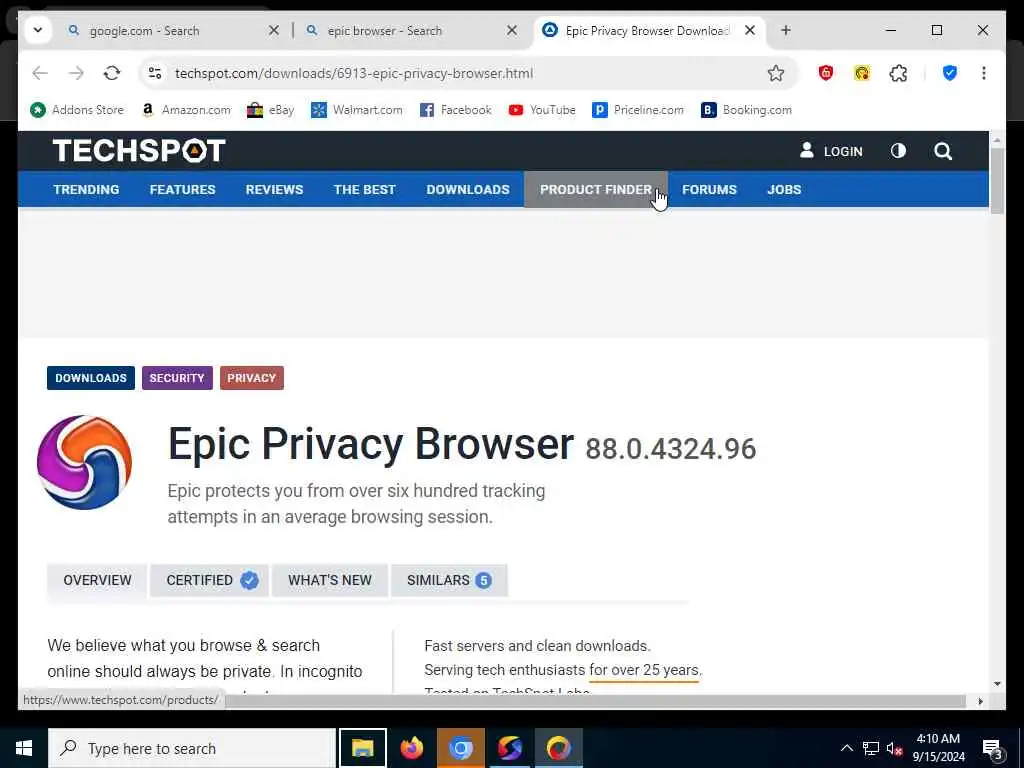Reload the page with refresh icon
The image size is (1024, 768).
tap(112, 73)
